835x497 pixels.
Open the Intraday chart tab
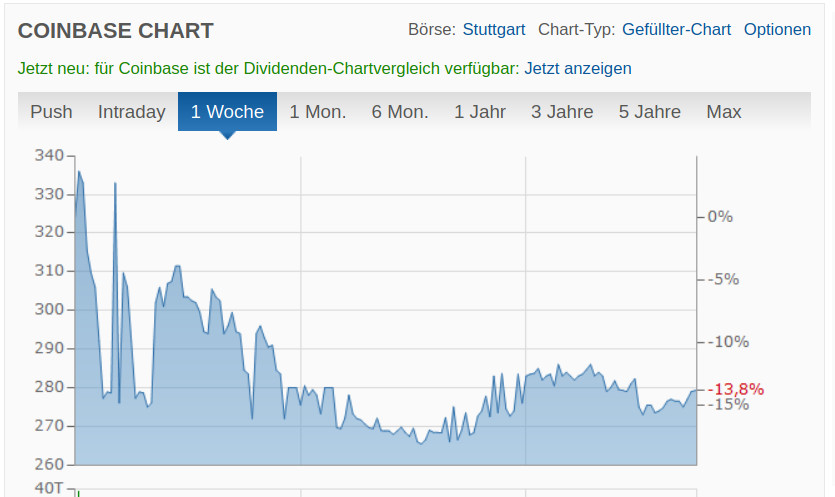(132, 112)
